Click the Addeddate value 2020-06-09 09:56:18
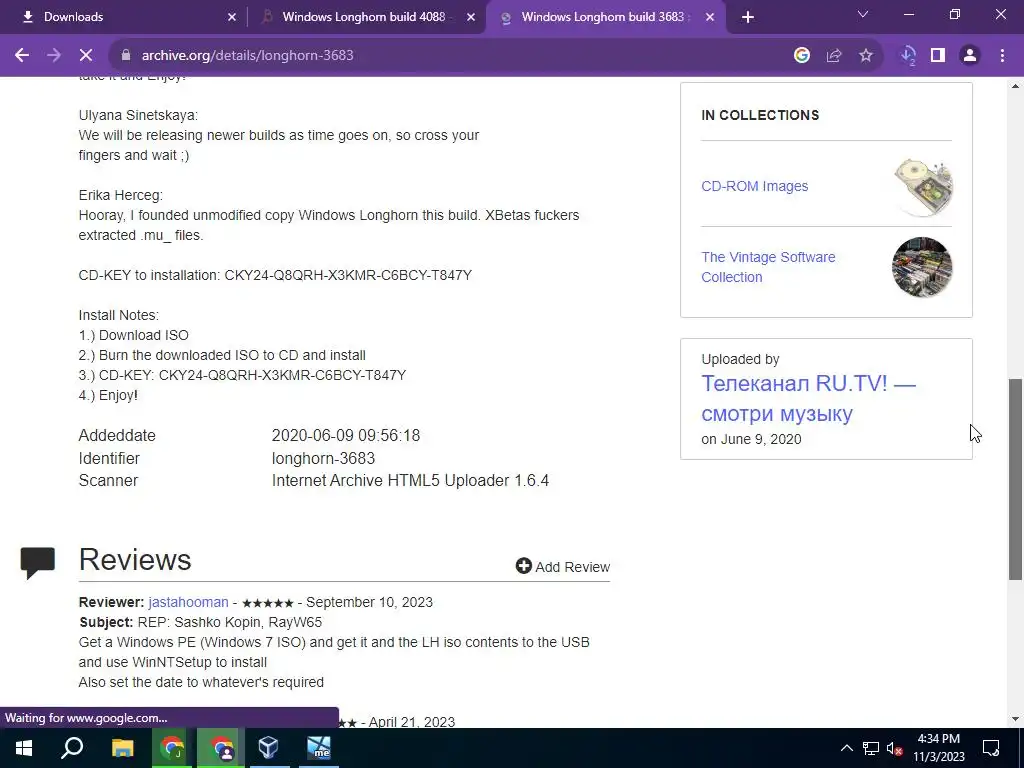Viewport: 1024px width, 768px height. click(x=345, y=436)
